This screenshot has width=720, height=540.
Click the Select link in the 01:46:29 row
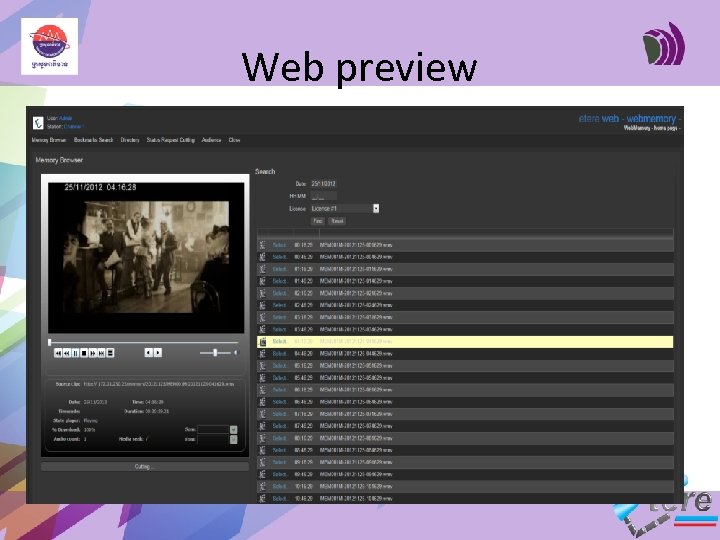pyautogui.click(x=280, y=281)
